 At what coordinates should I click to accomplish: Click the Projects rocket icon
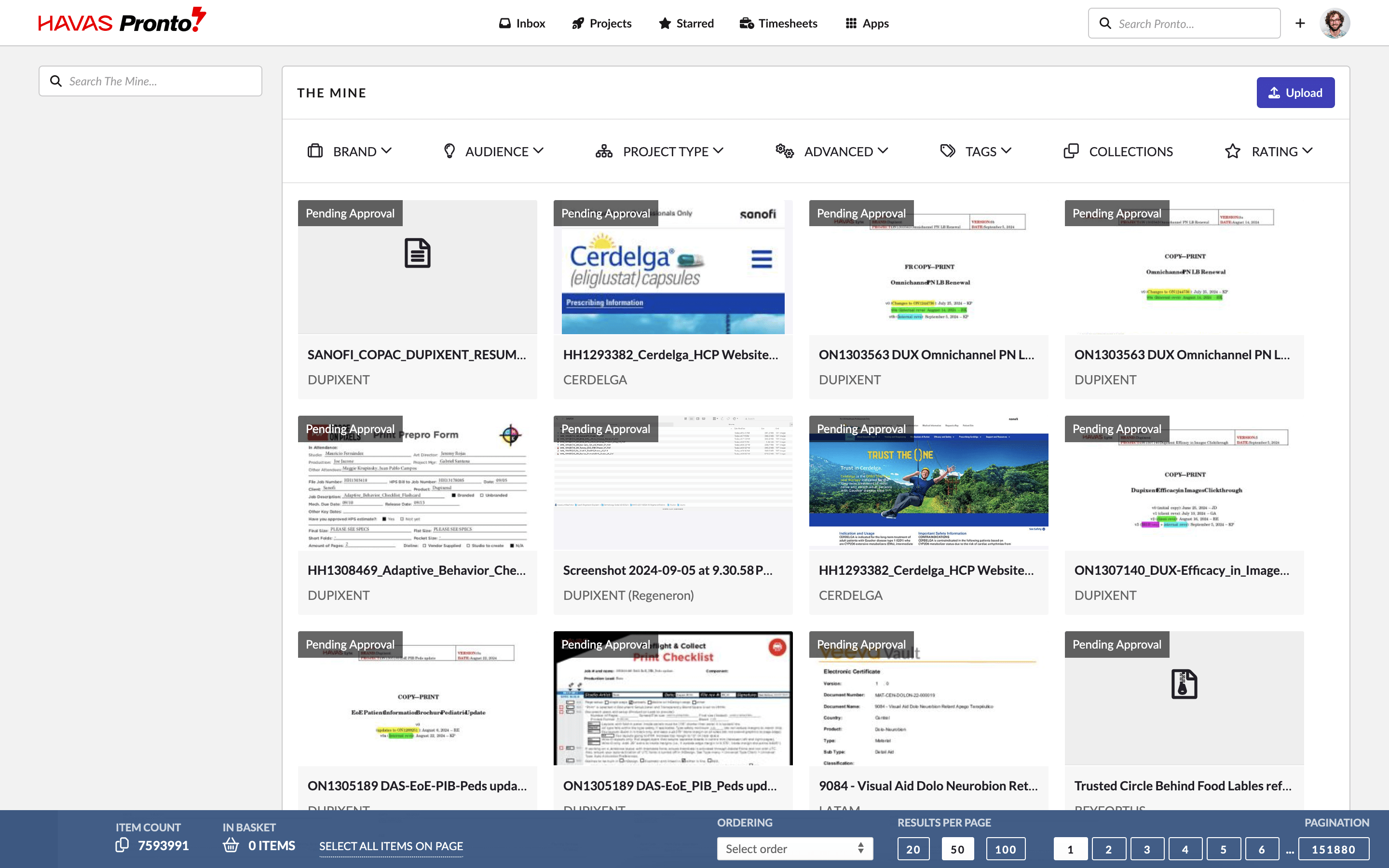[x=578, y=24]
